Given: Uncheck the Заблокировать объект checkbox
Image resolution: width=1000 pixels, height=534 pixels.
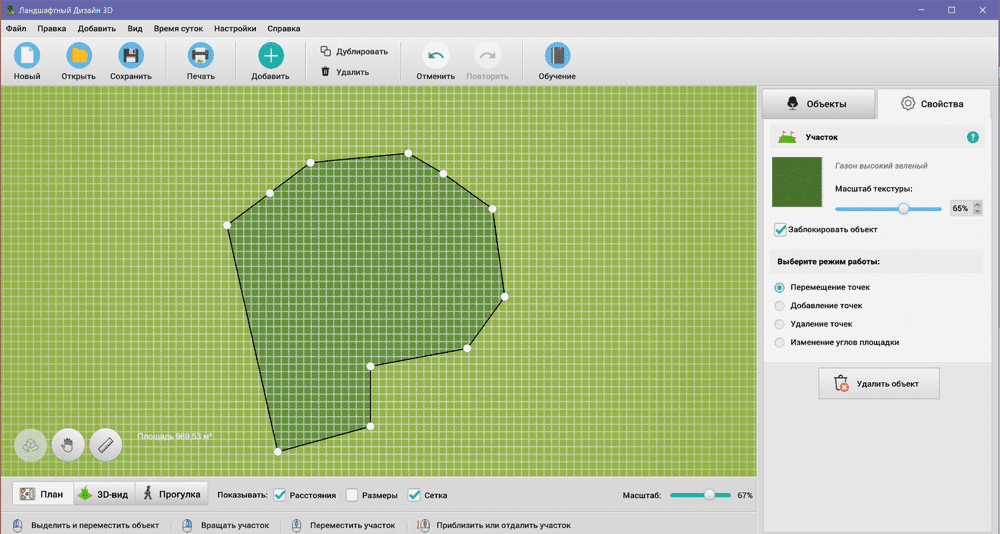Looking at the screenshot, I should coord(781,230).
